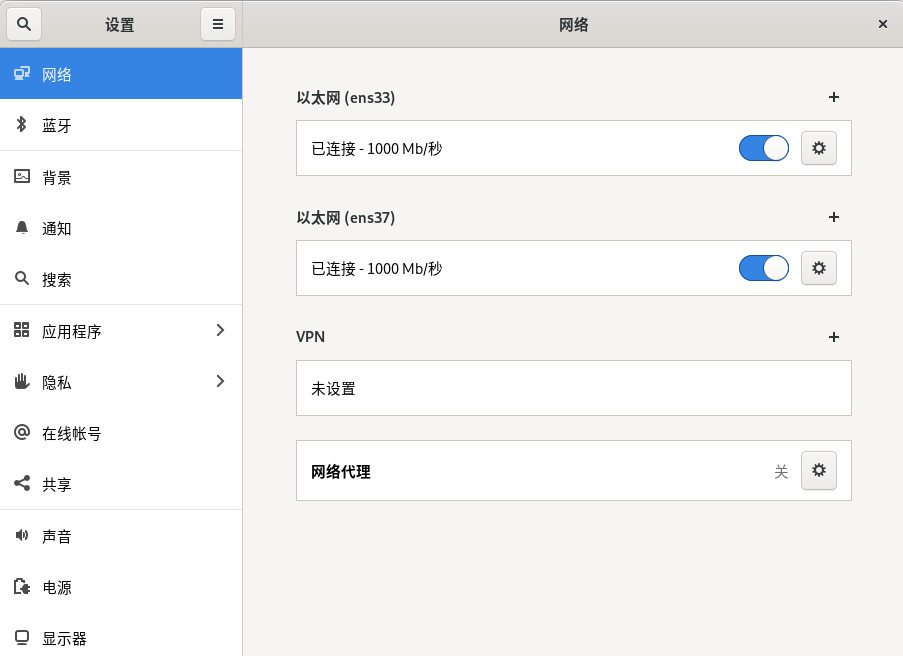
Task: Open the 网络代理 gear settings
Action: click(819, 470)
